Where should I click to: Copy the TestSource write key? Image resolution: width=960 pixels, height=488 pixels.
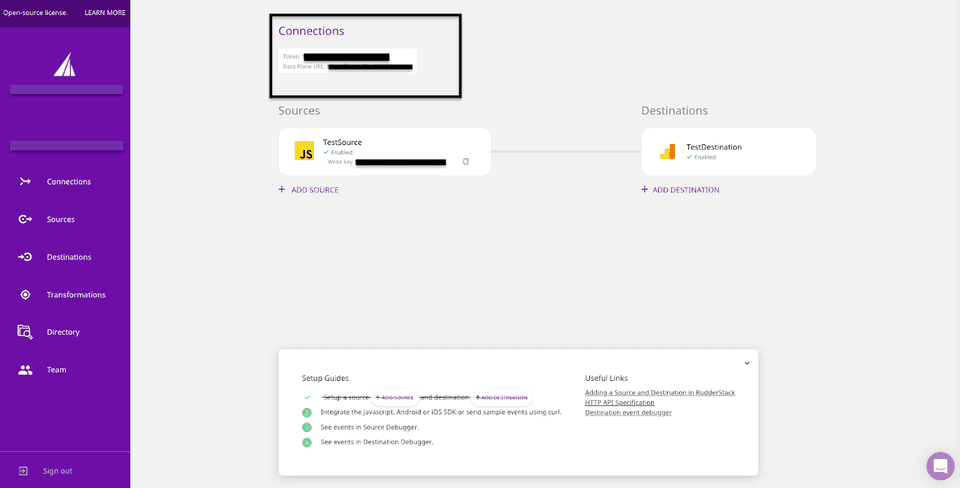point(465,161)
